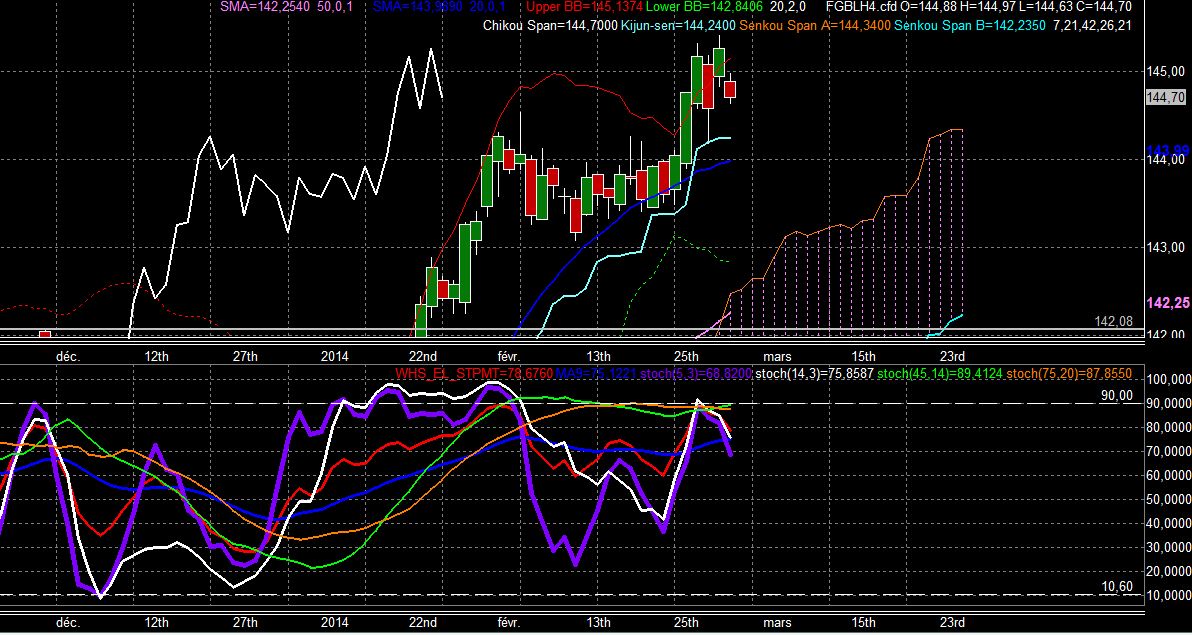Click the 142,00 price axis label
Image resolution: width=1192 pixels, height=635 pixels.
pyautogui.click(x=1165, y=335)
